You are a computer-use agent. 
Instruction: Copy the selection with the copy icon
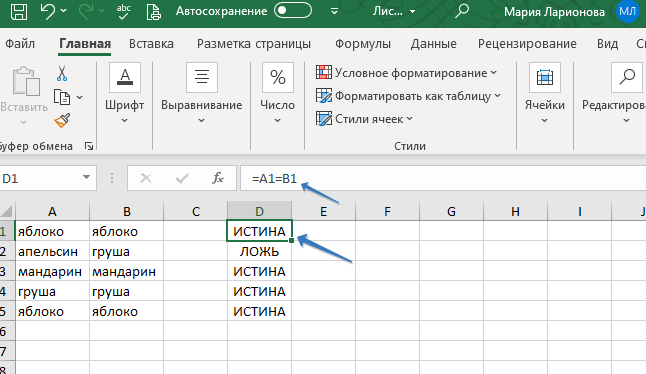click(62, 97)
